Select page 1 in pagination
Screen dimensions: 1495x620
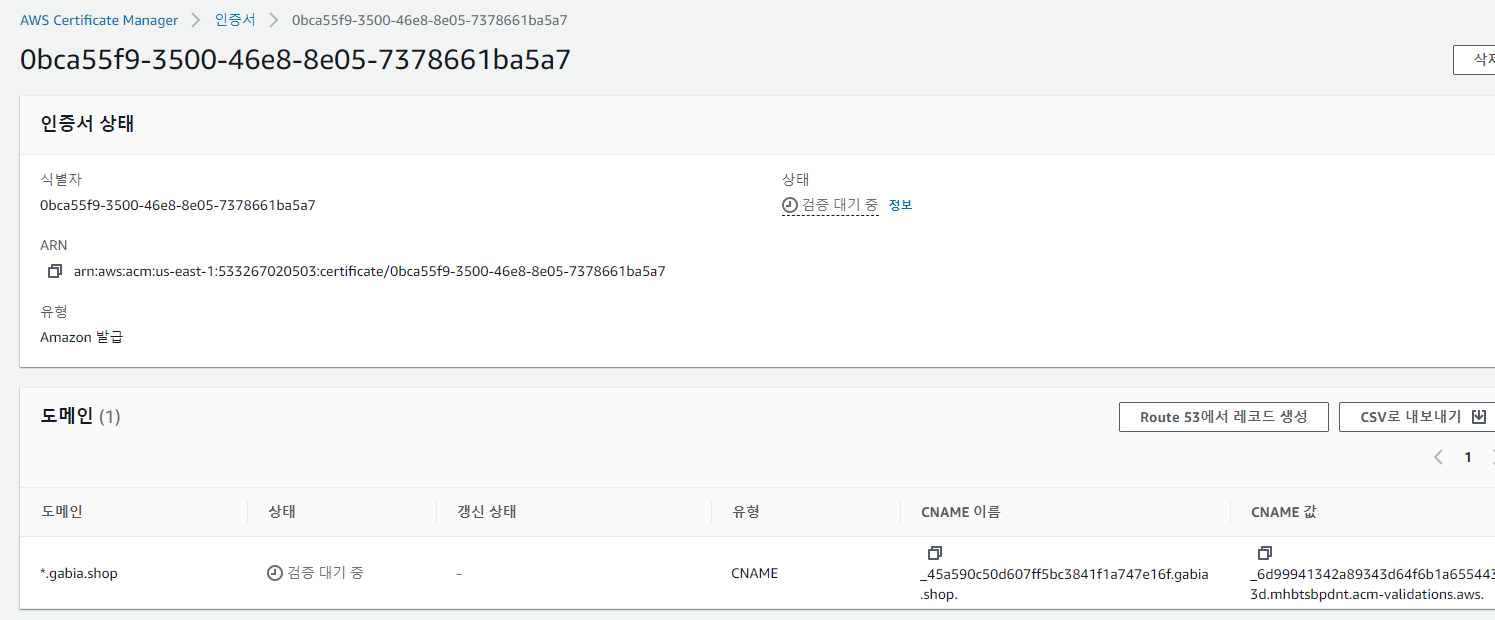(x=1468, y=457)
